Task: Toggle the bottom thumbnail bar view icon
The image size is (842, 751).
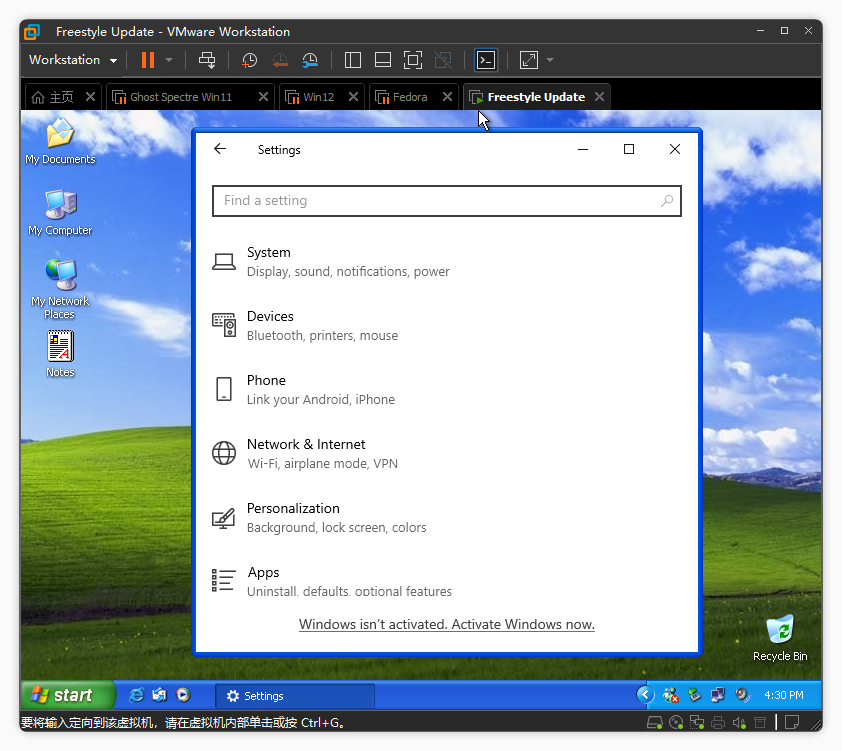Action: (382, 60)
